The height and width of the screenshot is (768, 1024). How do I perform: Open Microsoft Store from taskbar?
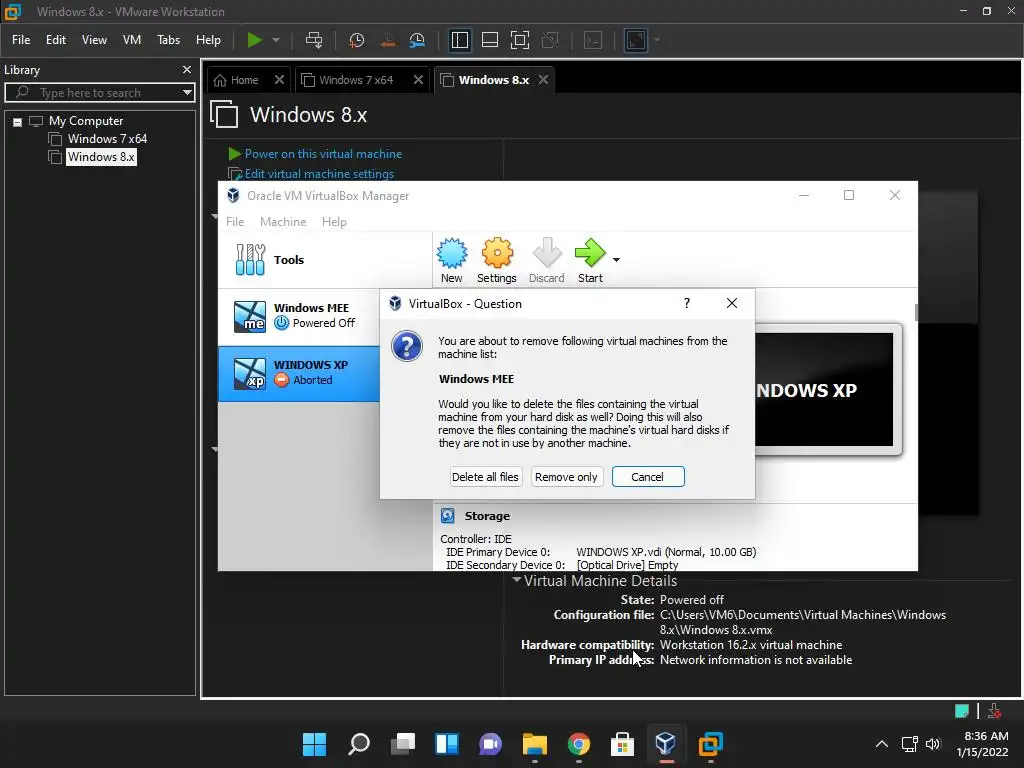click(x=622, y=744)
